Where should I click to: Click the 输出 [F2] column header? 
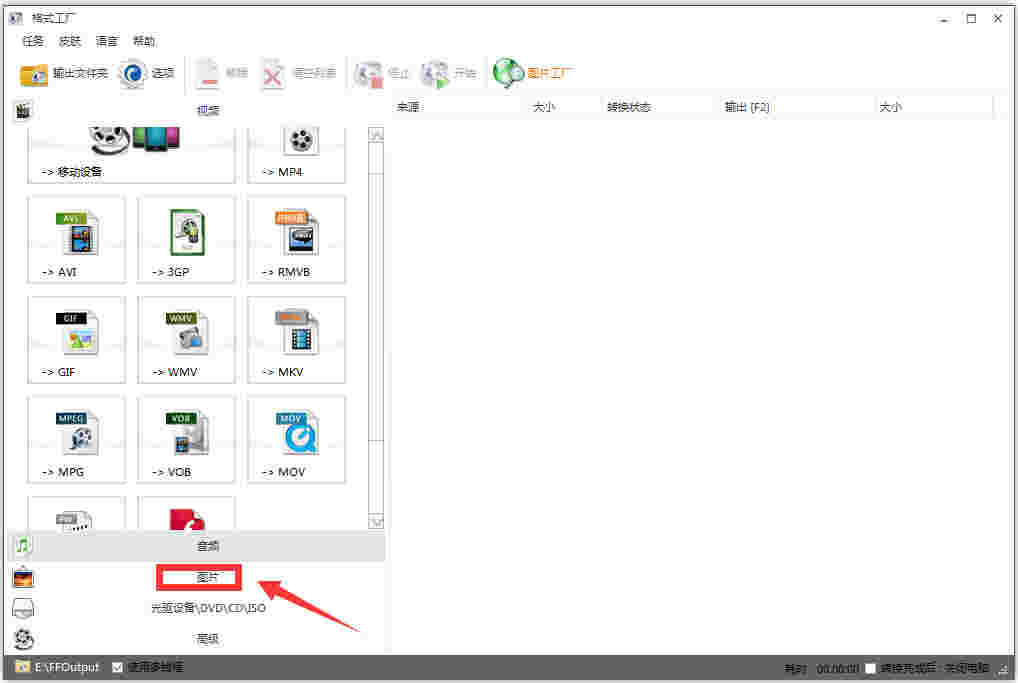(796, 107)
